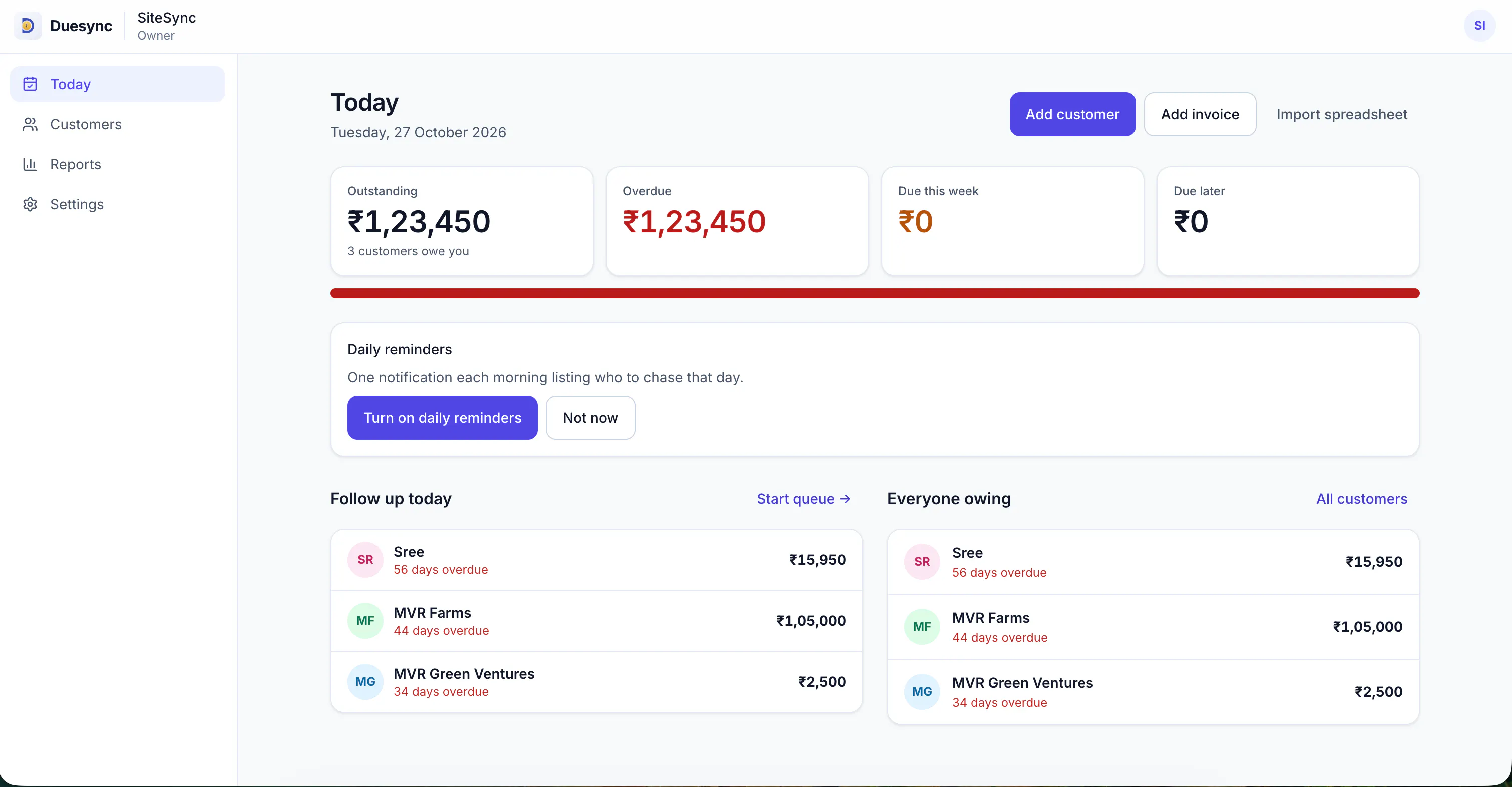Image resolution: width=1512 pixels, height=787 pixels.
Task: Open the Due later card
Action: [1288, 221]
